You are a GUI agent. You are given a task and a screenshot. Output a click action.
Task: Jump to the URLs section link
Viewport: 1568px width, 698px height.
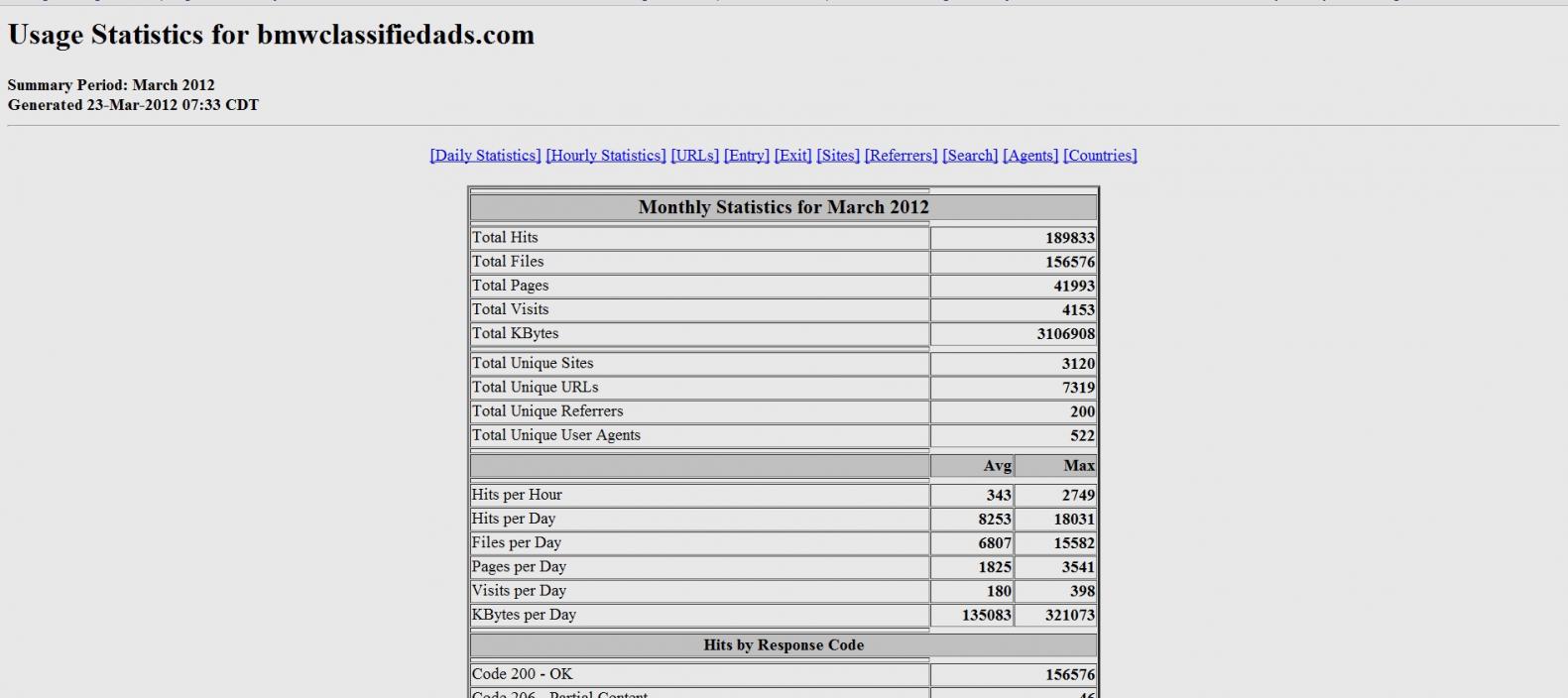[694, 156]
